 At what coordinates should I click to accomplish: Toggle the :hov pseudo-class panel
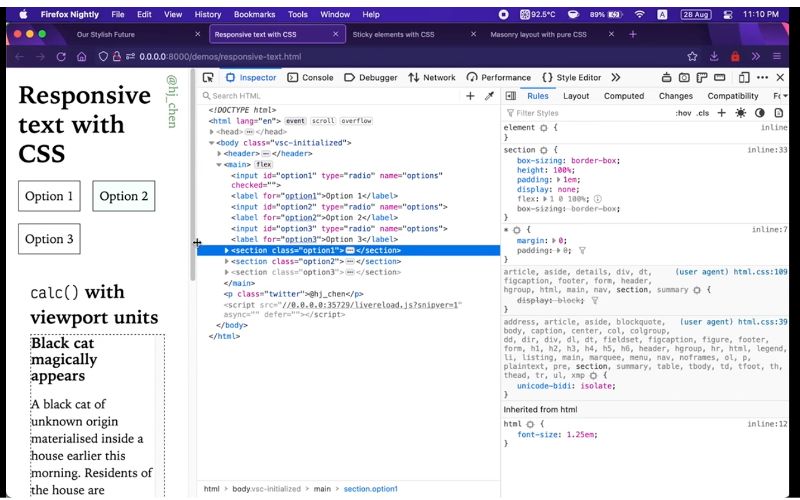(683, 113)
